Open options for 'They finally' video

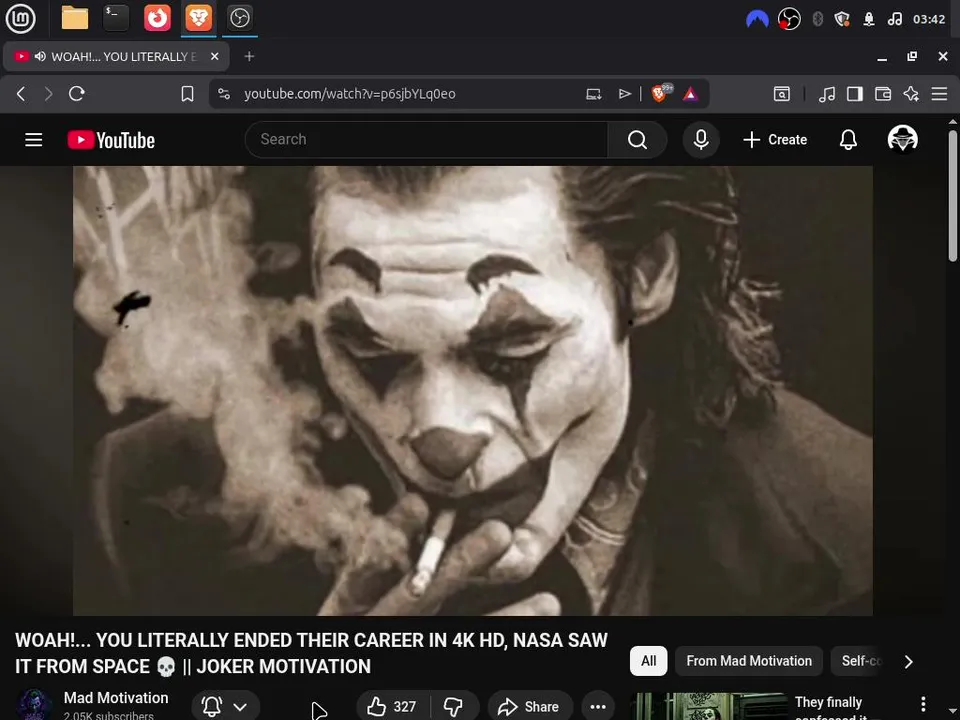coord(923,704)
